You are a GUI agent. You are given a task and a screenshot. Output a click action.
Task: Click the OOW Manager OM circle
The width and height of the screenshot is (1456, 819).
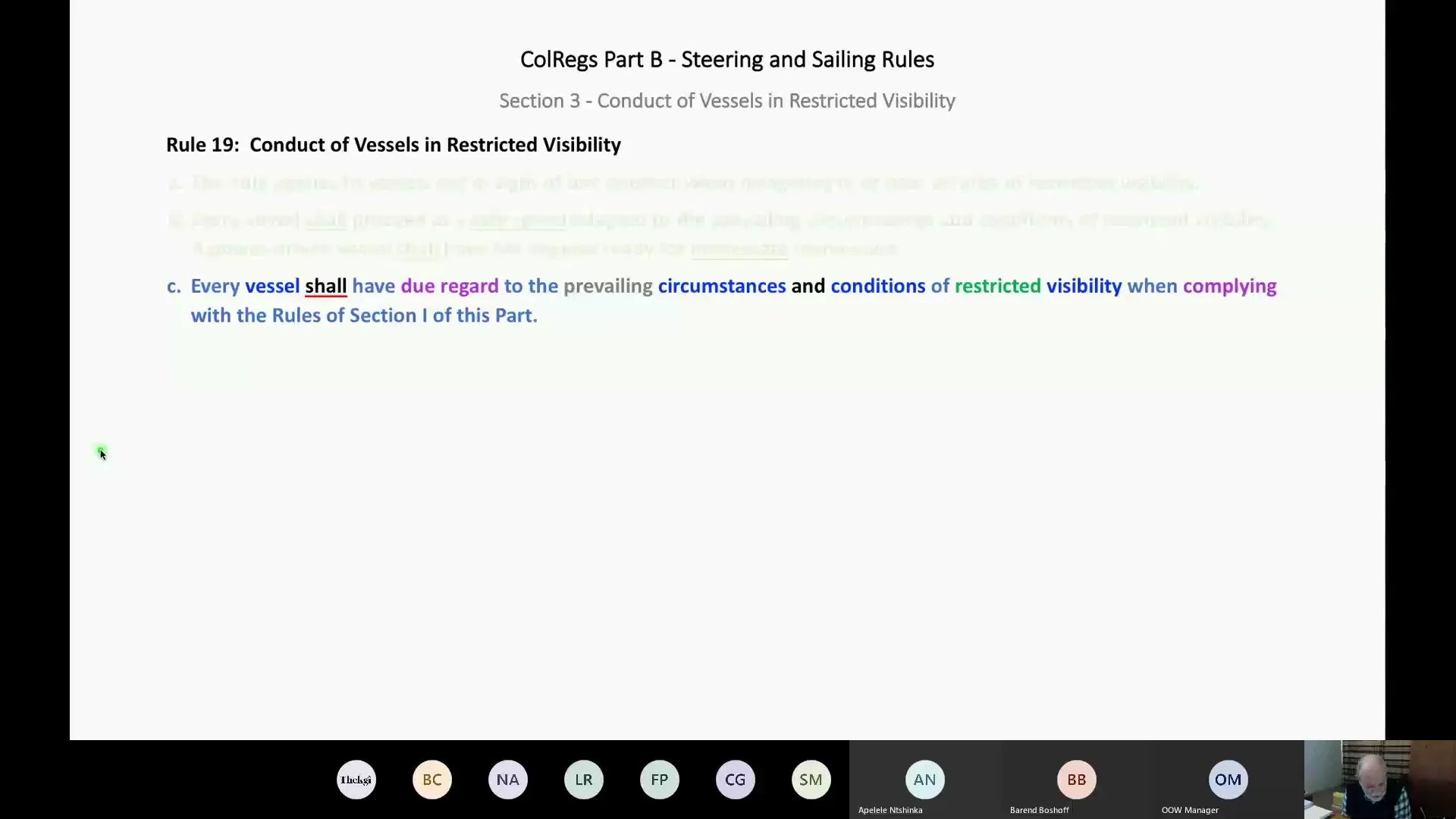click(x=1227, y=780)
